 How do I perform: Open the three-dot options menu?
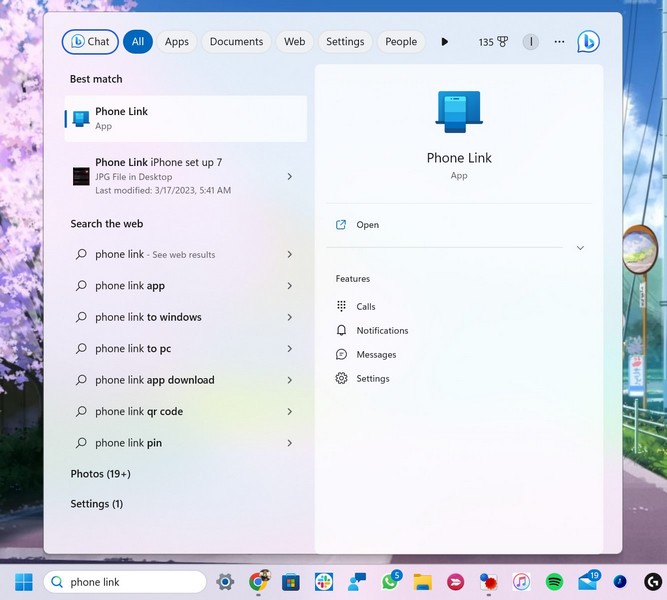[559, 42]
